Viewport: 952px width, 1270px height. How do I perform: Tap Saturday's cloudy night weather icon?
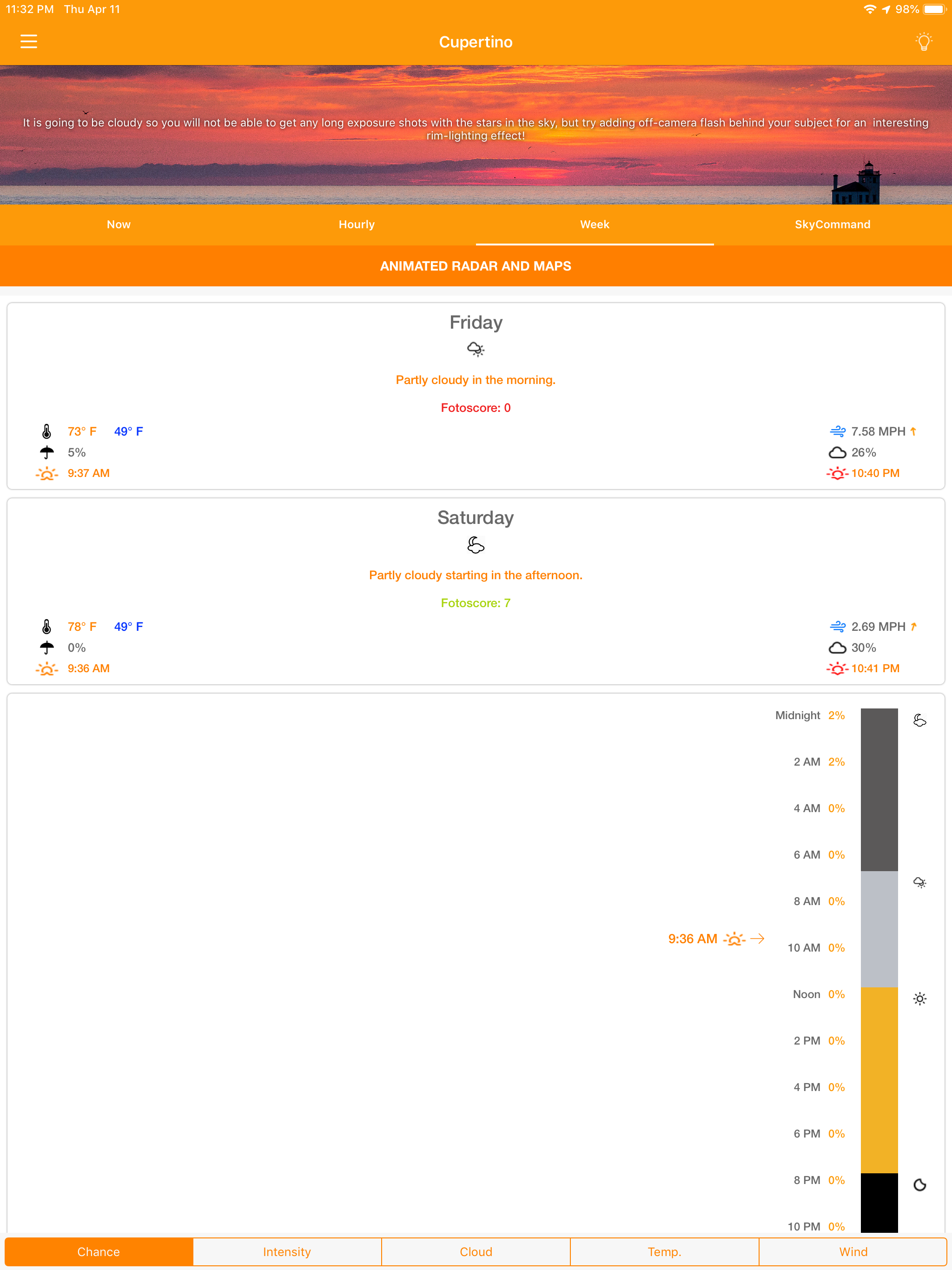pos(476,544)
